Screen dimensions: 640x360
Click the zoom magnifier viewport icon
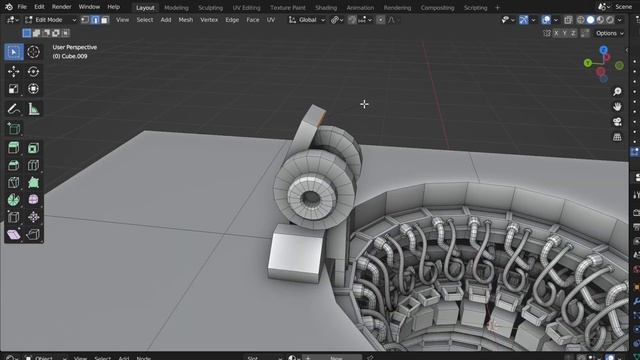point(617,91)
